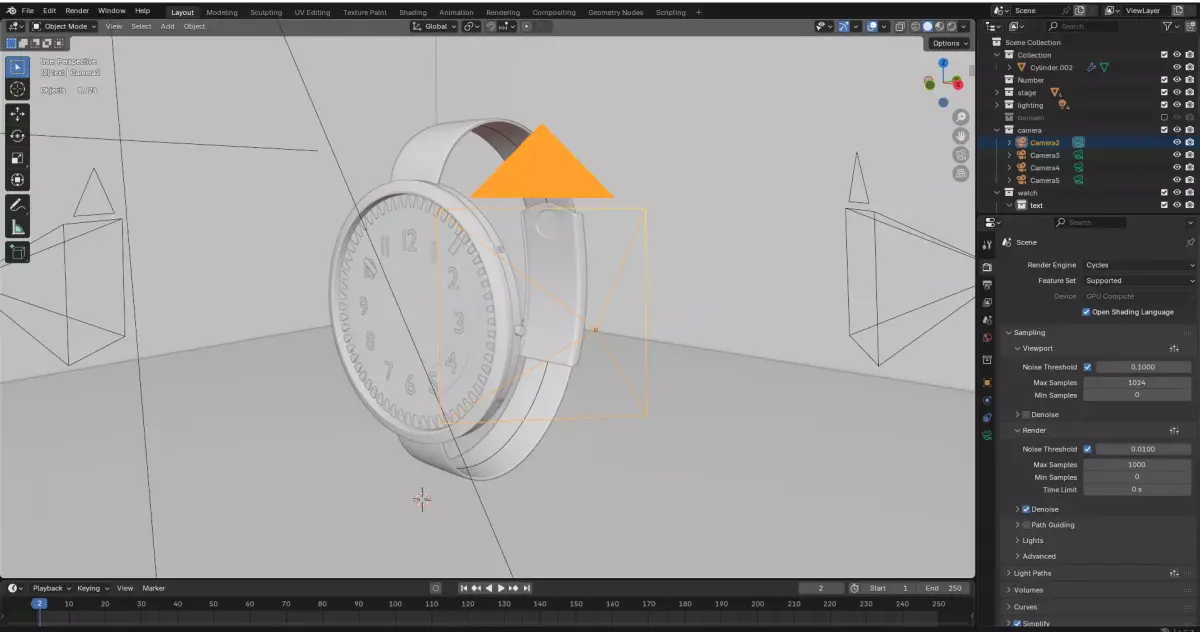Open the Output properties tab

(987, 285)
